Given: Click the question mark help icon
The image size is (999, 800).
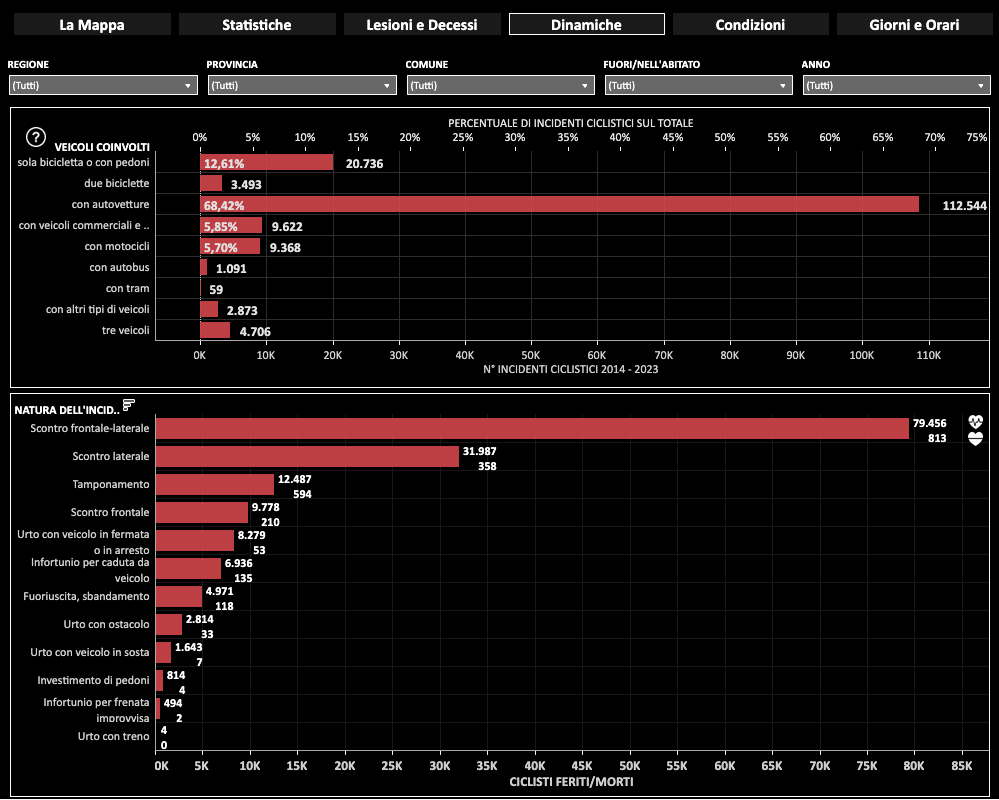Looking at the screenshot, I should [x=36, y=138].
